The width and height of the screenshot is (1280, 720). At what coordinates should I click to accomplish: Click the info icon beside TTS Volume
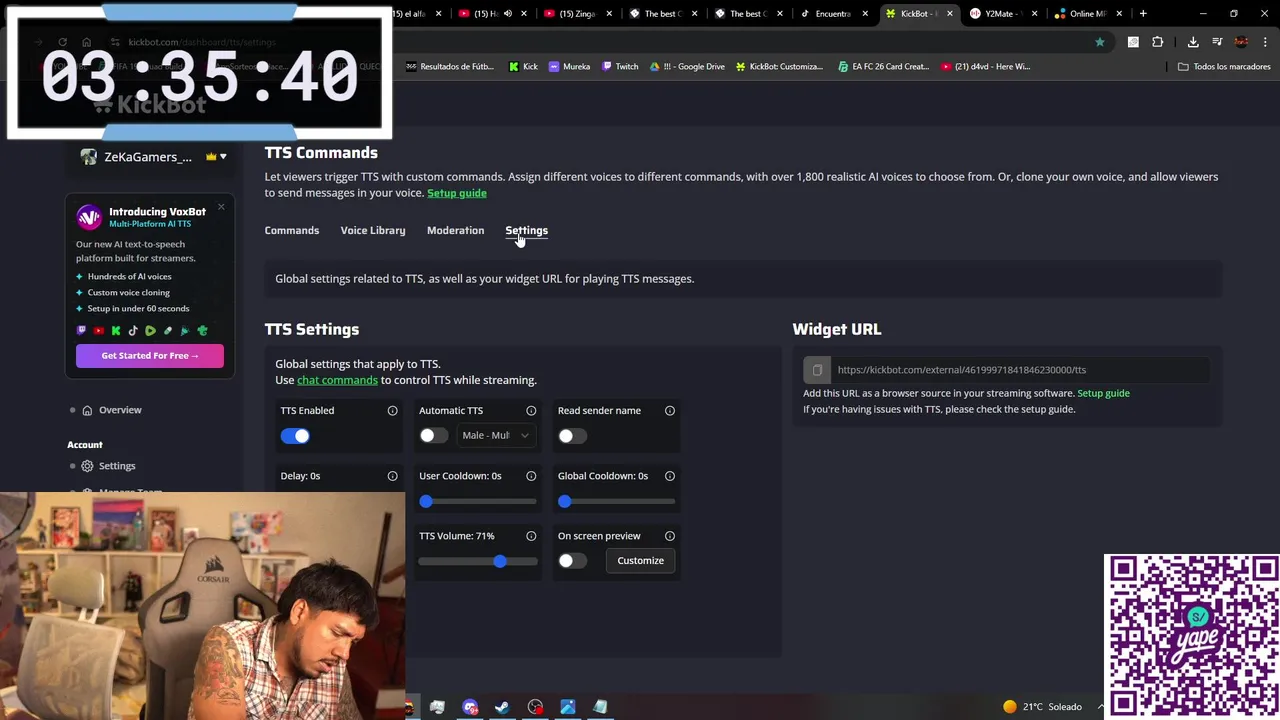(x=531, y=536)
